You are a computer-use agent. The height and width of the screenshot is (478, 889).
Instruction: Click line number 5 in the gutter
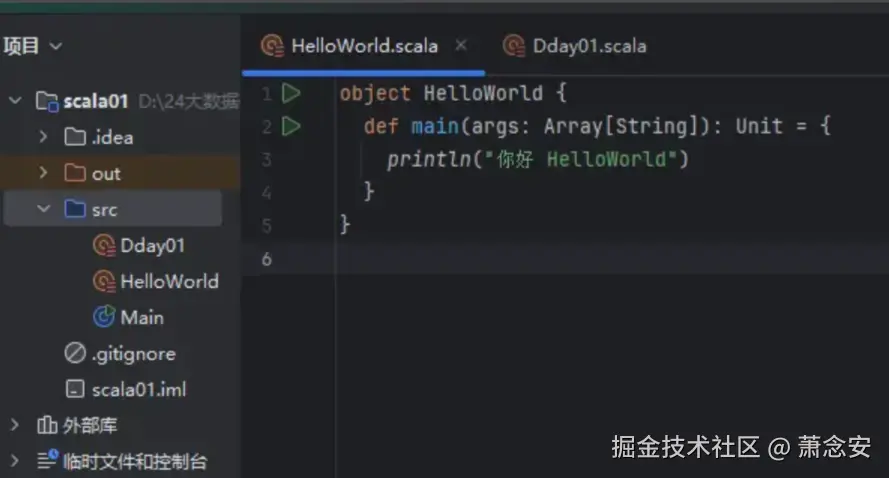(266, 226)
